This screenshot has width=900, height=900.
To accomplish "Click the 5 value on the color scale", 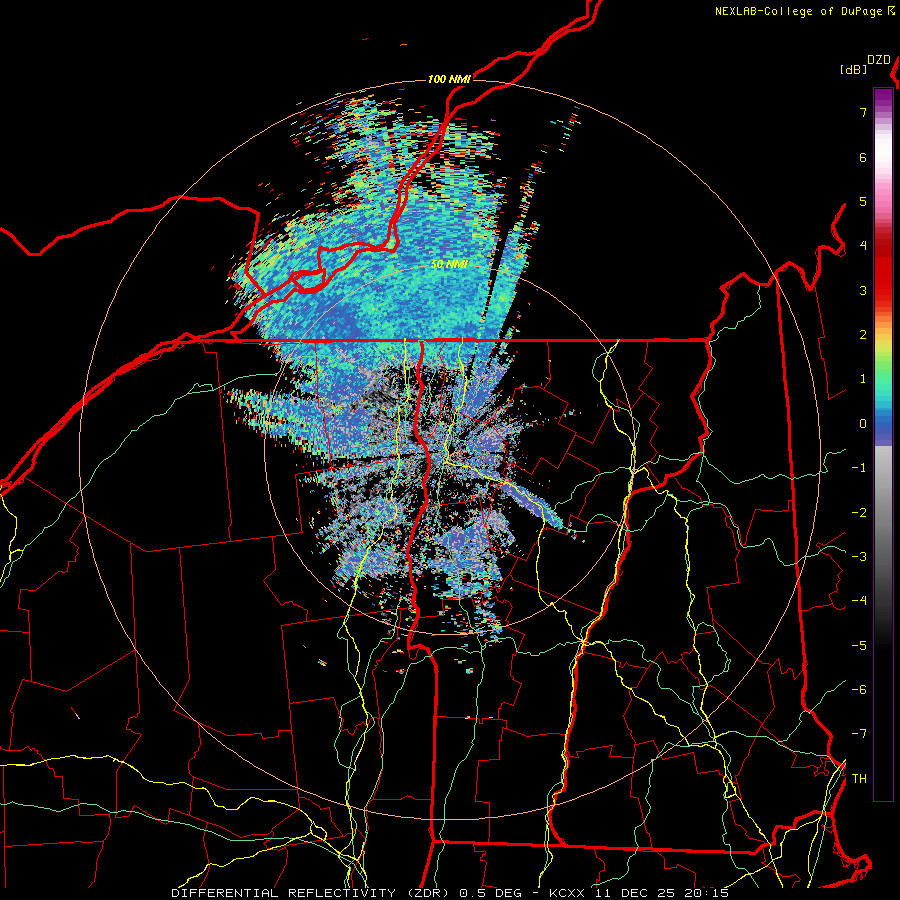I will coord(863,201).
